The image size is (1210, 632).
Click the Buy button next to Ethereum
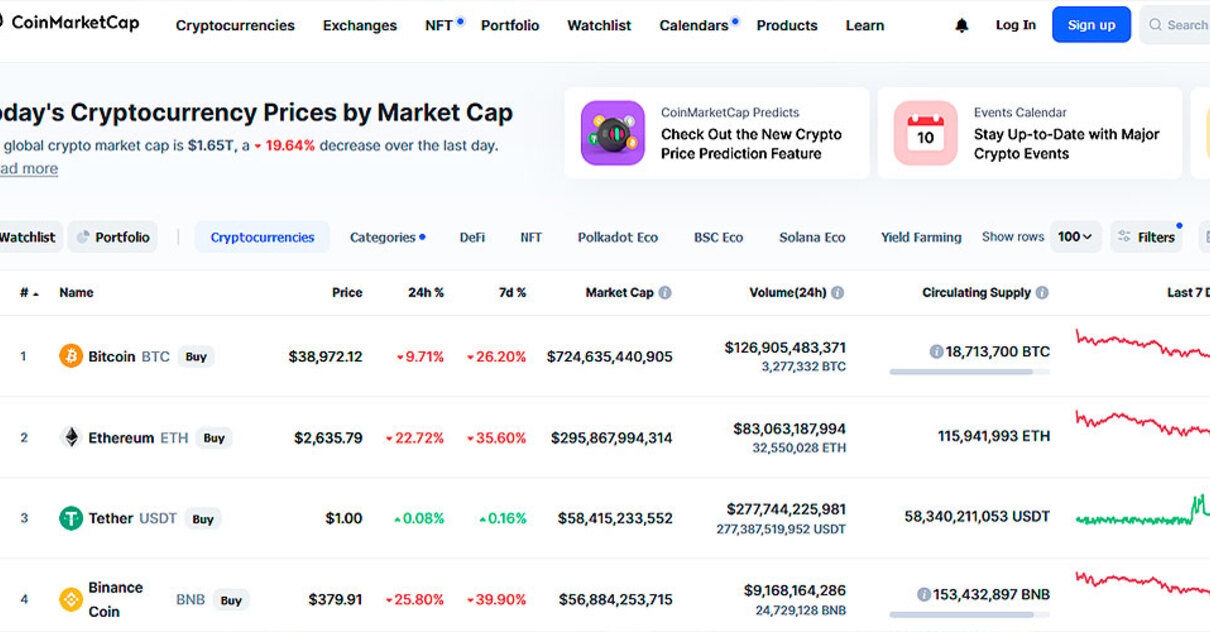(x=214, y=438)
